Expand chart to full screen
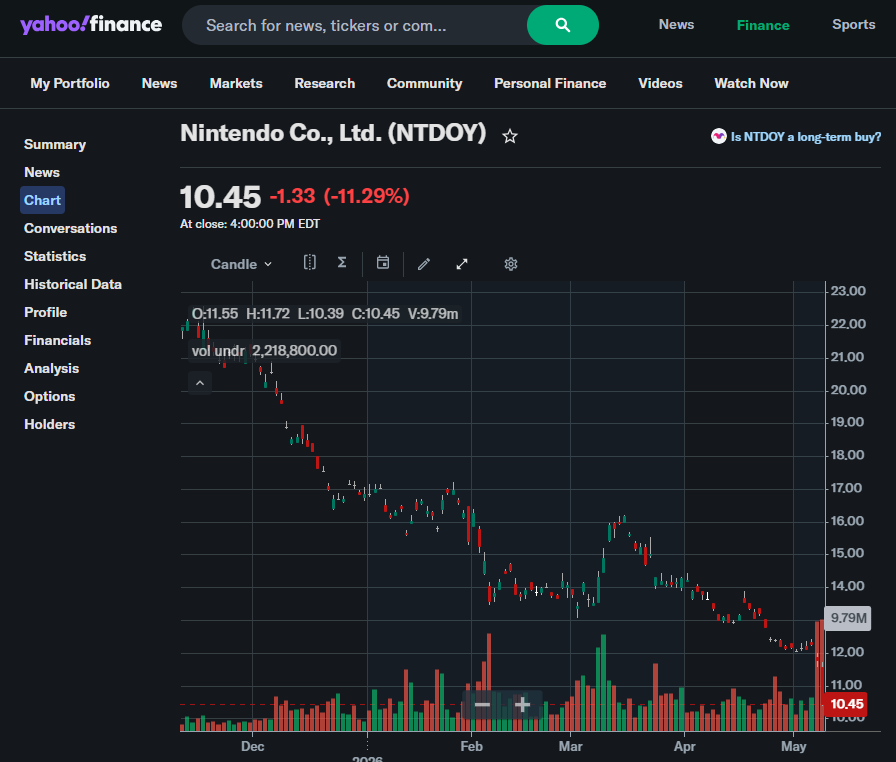Viewport: 896px width, 762px height. click(462, 264)
